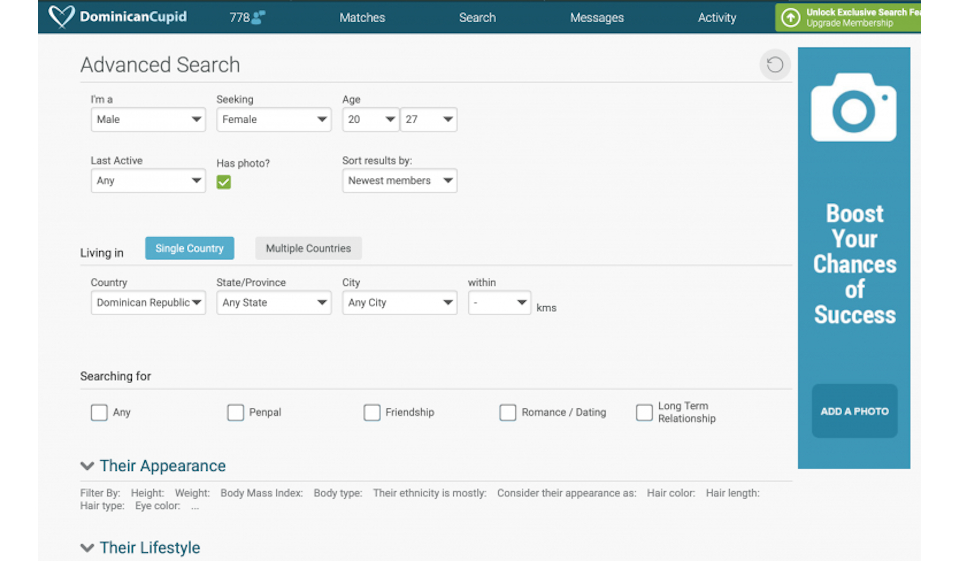The image size is (960, 561).
Task: Open the minimum age dropdown showing 20
Action: click(370, 120)
